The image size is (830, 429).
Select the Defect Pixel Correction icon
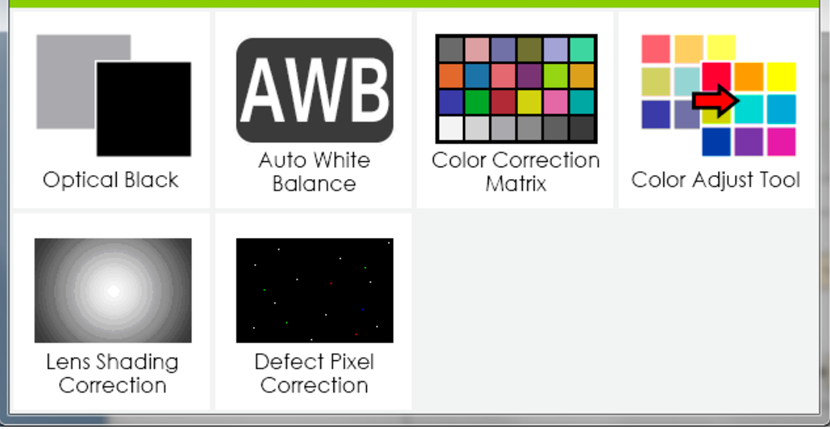[x=314, y=290]
